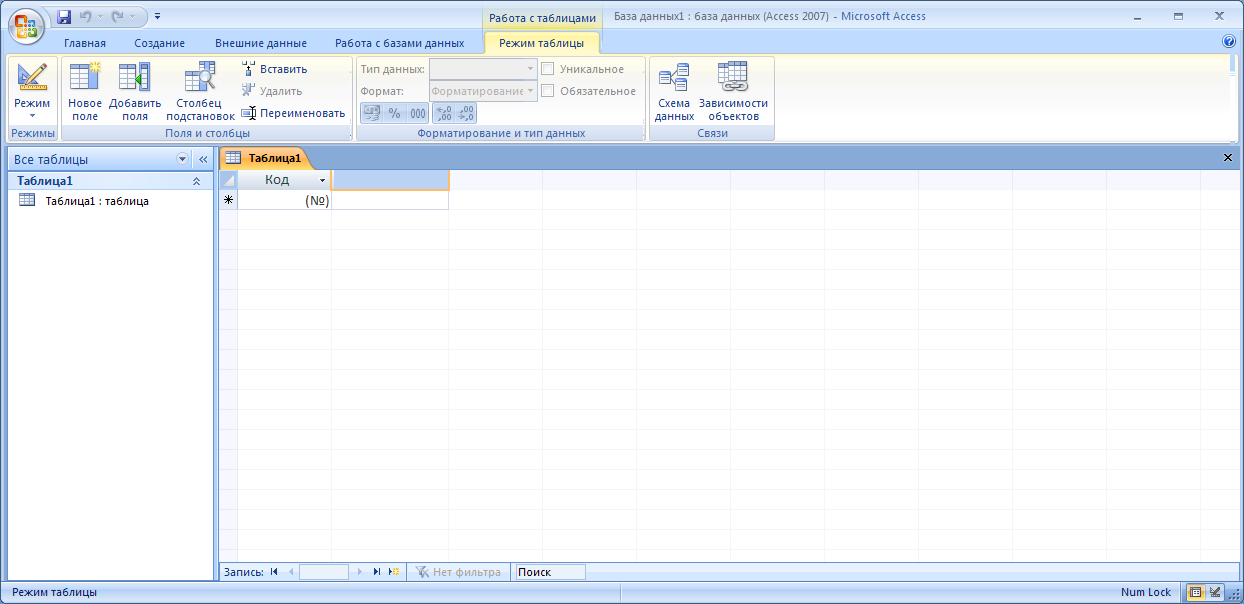Go to previous record

tap(291, 572)
